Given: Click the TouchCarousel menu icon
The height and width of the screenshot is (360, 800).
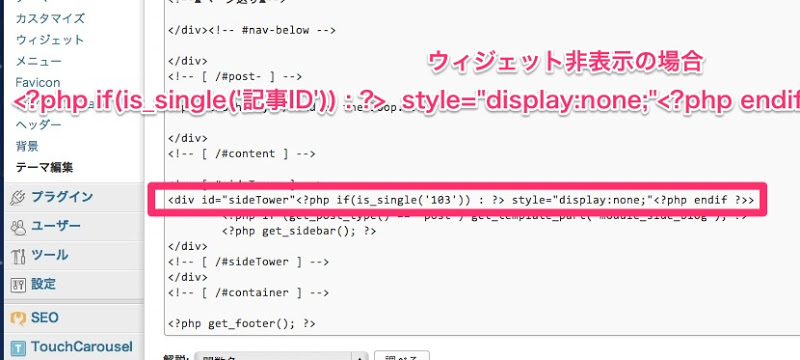Looking at the screenshot, I should coord(18,349).
